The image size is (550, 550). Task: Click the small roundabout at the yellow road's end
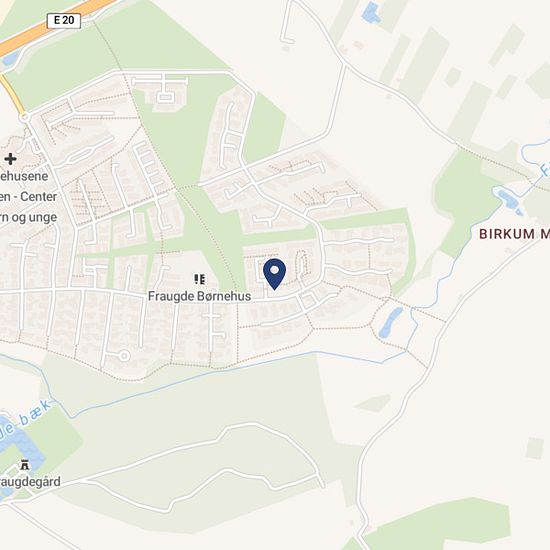[x=25, y=117]
